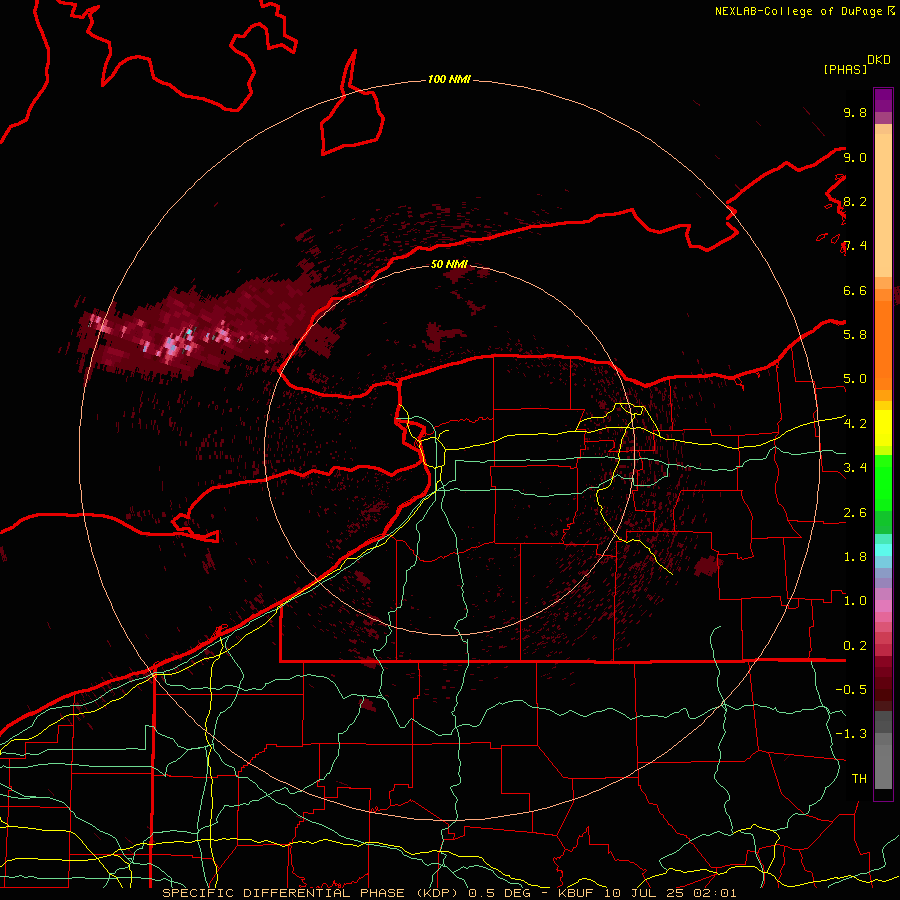
Task: Select the 1.0 value on the color scale
Action: (855, 600)
